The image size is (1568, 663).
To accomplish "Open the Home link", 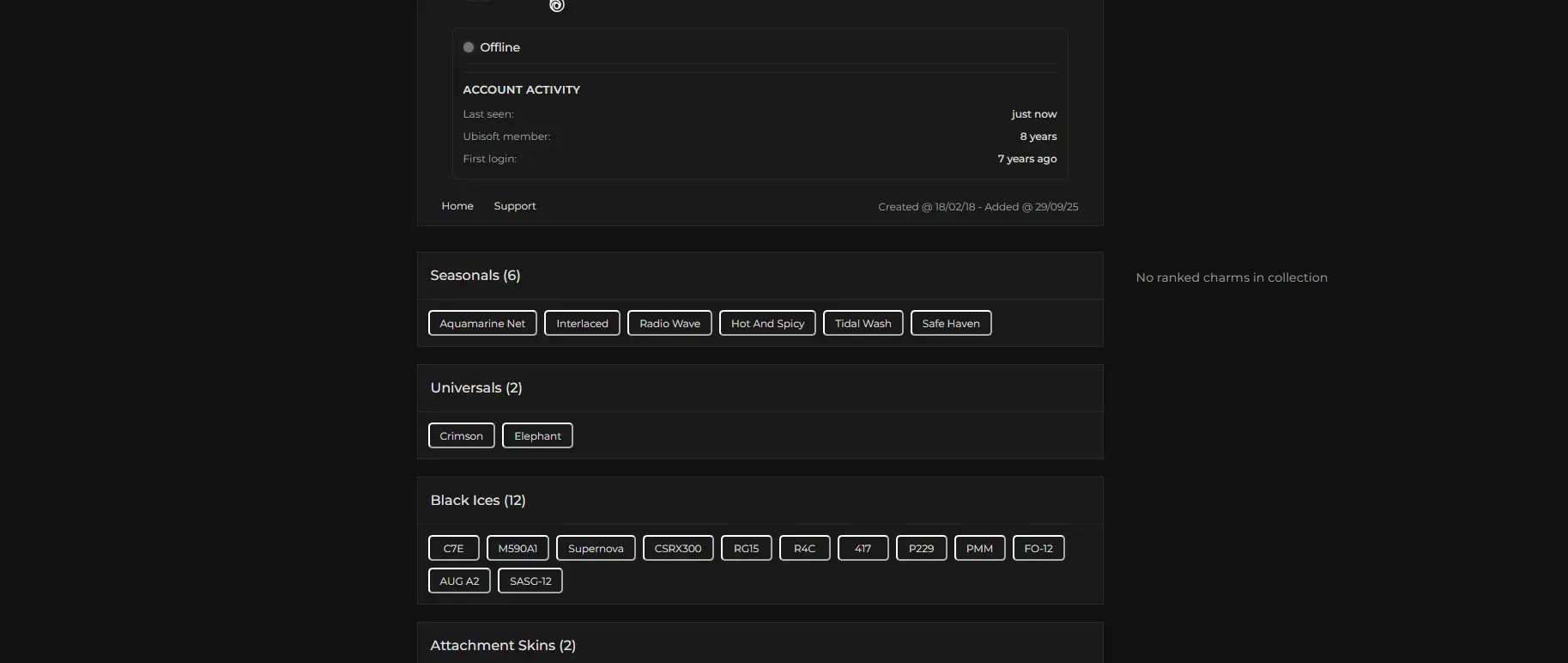I will (x=457, y=206).
